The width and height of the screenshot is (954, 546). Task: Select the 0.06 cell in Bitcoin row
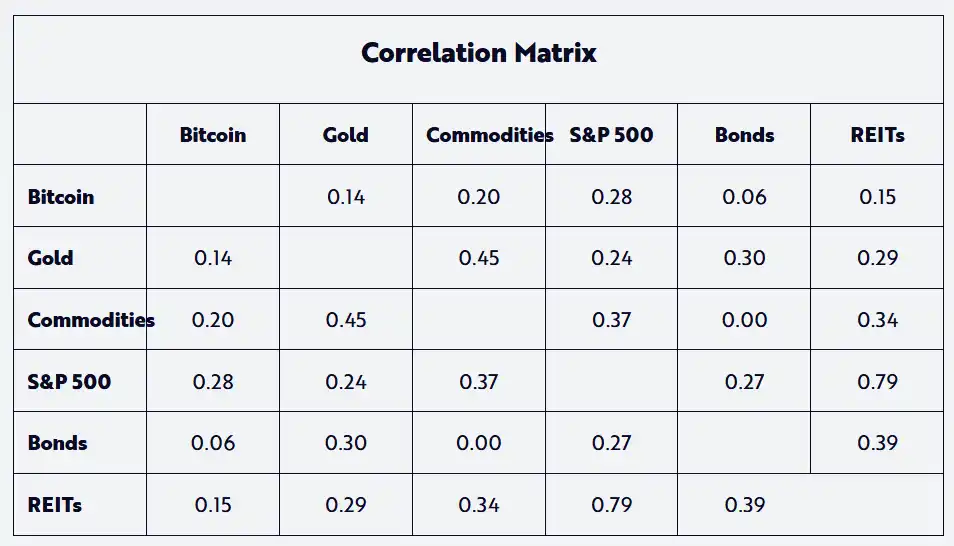click(744, 197)
